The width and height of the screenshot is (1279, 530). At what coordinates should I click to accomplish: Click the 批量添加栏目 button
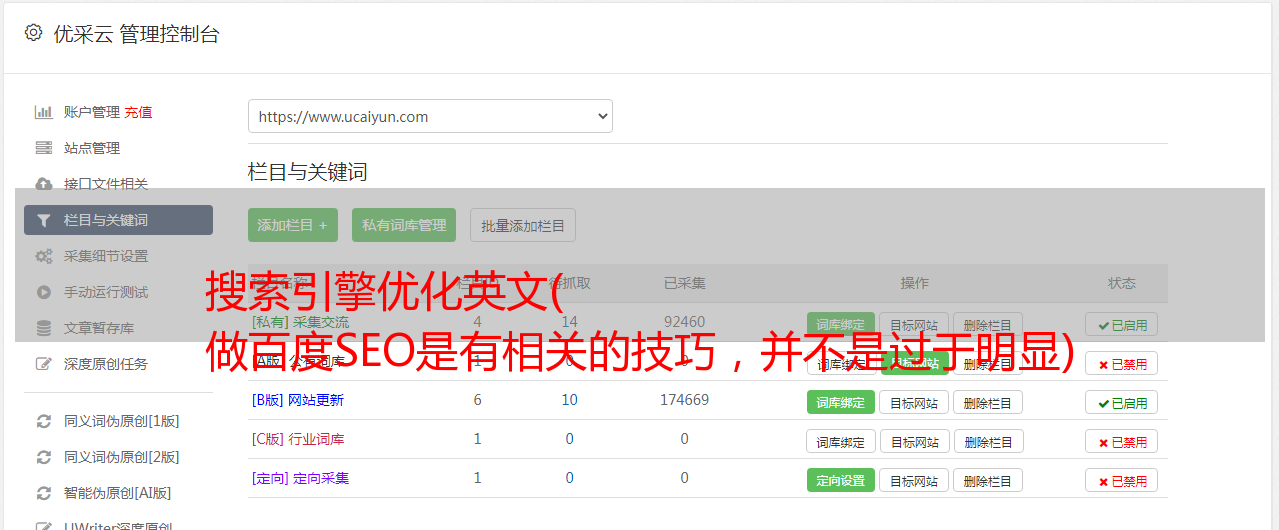point(523,225)
